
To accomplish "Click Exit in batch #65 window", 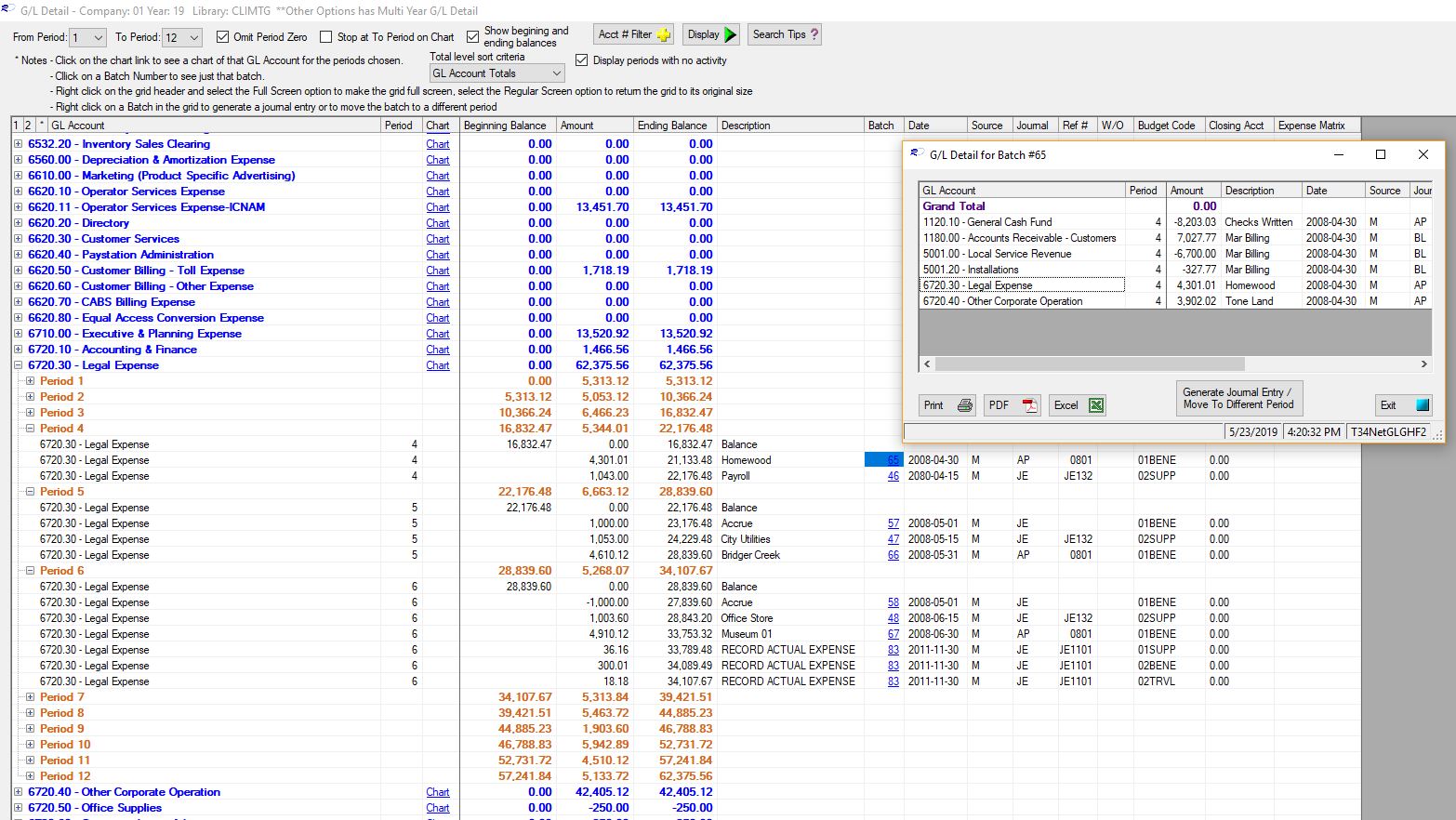I will (1403, 405).
